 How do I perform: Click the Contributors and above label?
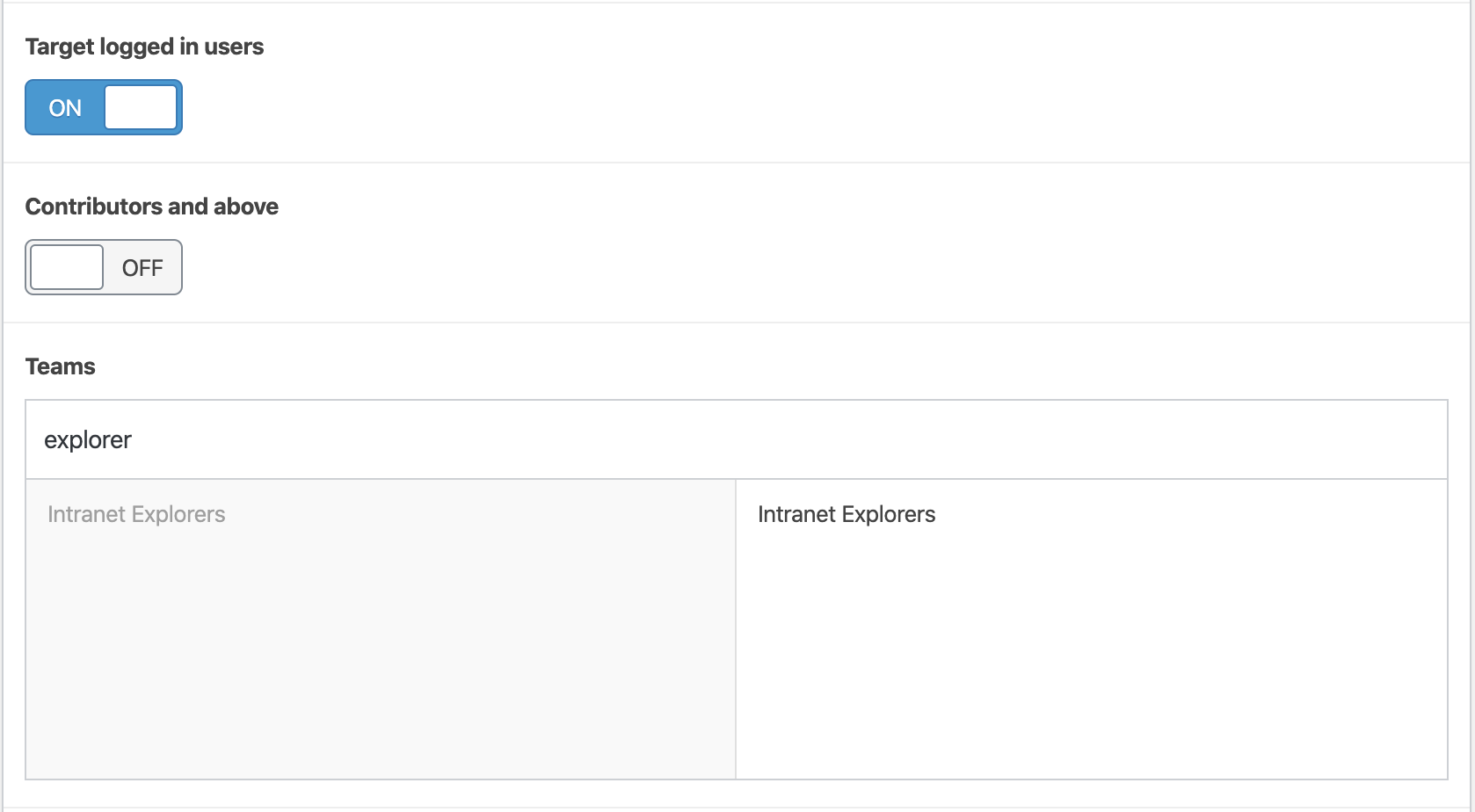(x=151, y=207)
